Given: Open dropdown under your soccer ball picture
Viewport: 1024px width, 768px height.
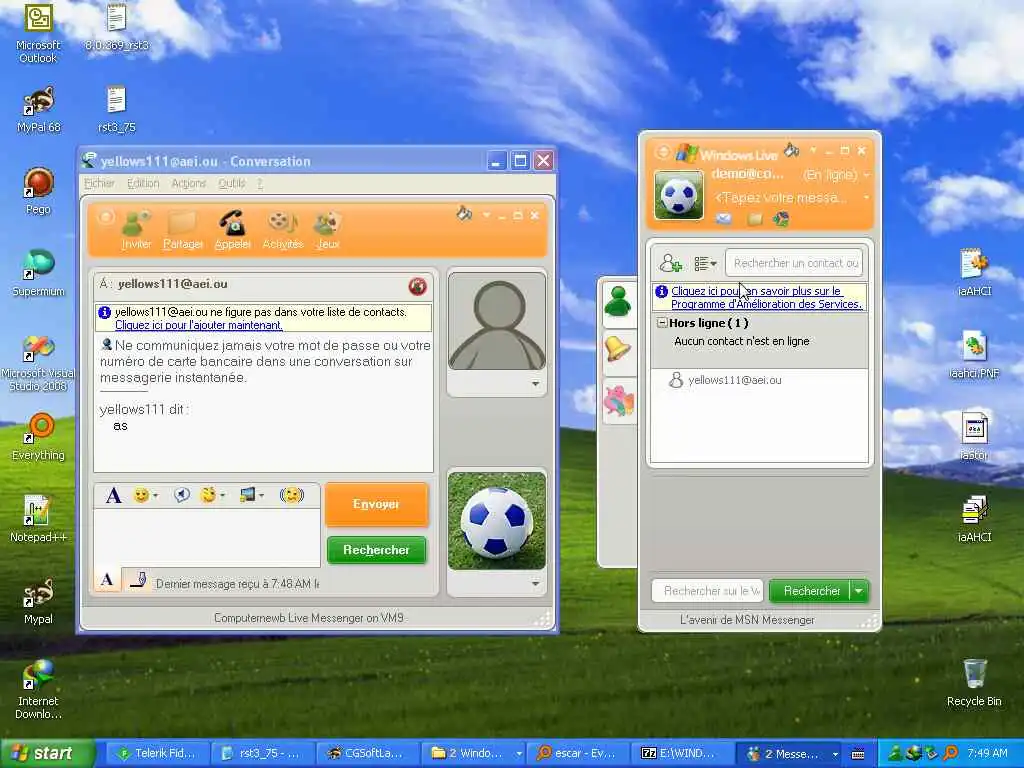Looking at the screenshot, I should coord(536,583).
